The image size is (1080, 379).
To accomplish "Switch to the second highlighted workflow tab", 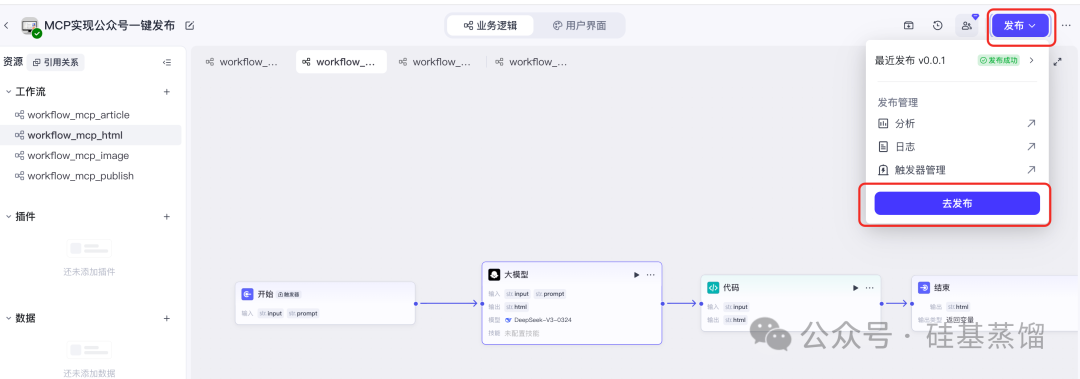I will [342, 62].
